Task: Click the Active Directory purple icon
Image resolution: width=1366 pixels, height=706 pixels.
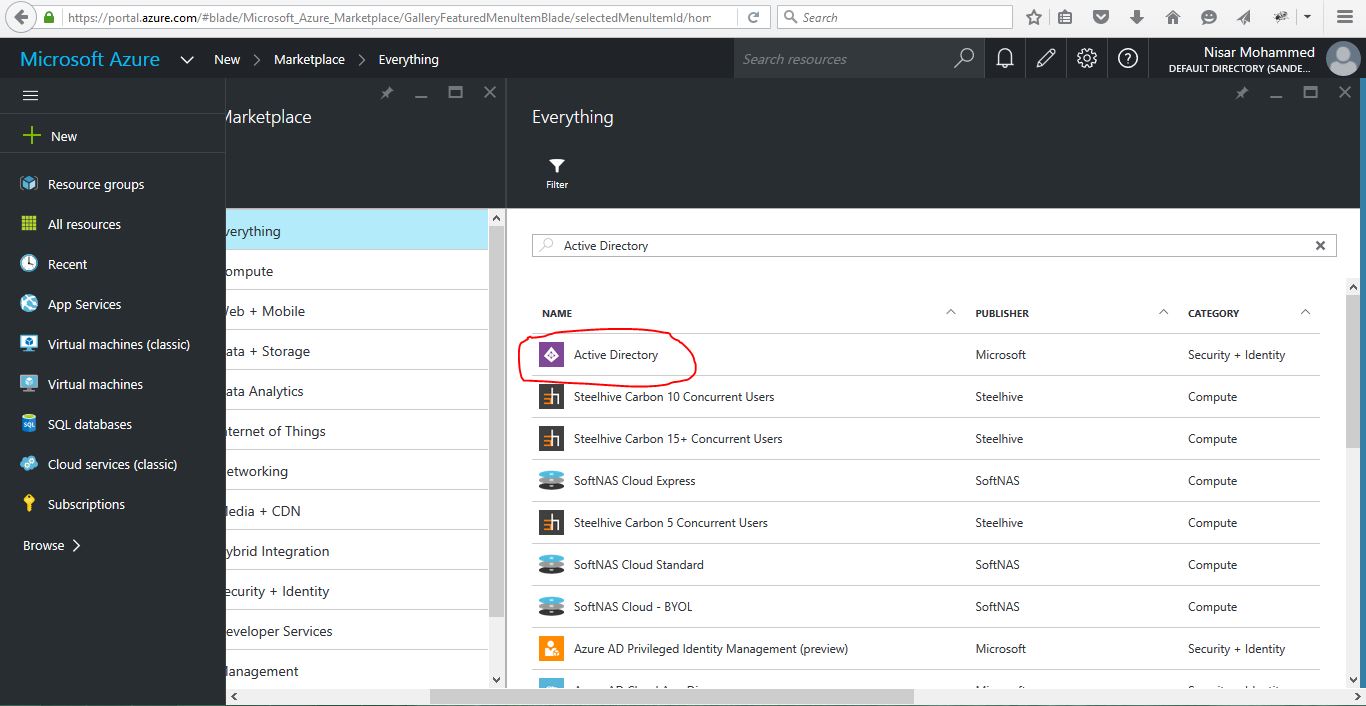Action: (x=551, y=355)
